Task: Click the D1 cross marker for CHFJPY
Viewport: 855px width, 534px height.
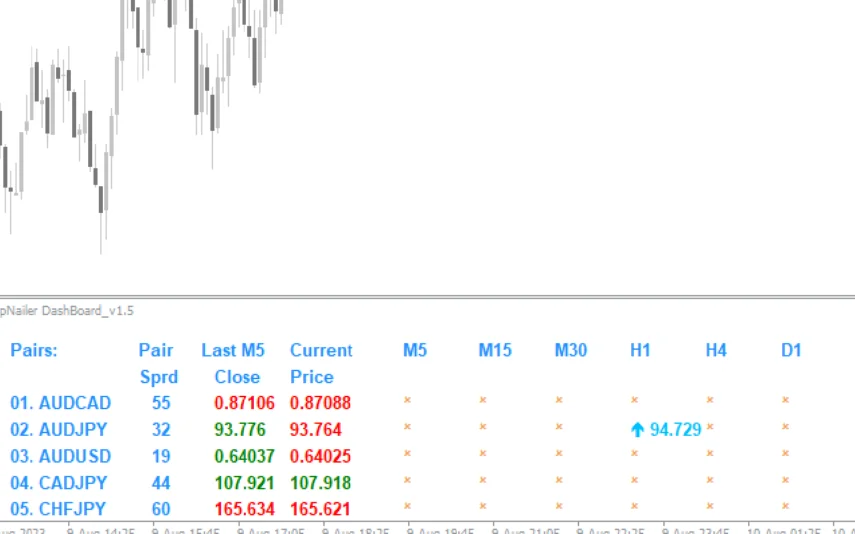Action: (x=785, y=507)
